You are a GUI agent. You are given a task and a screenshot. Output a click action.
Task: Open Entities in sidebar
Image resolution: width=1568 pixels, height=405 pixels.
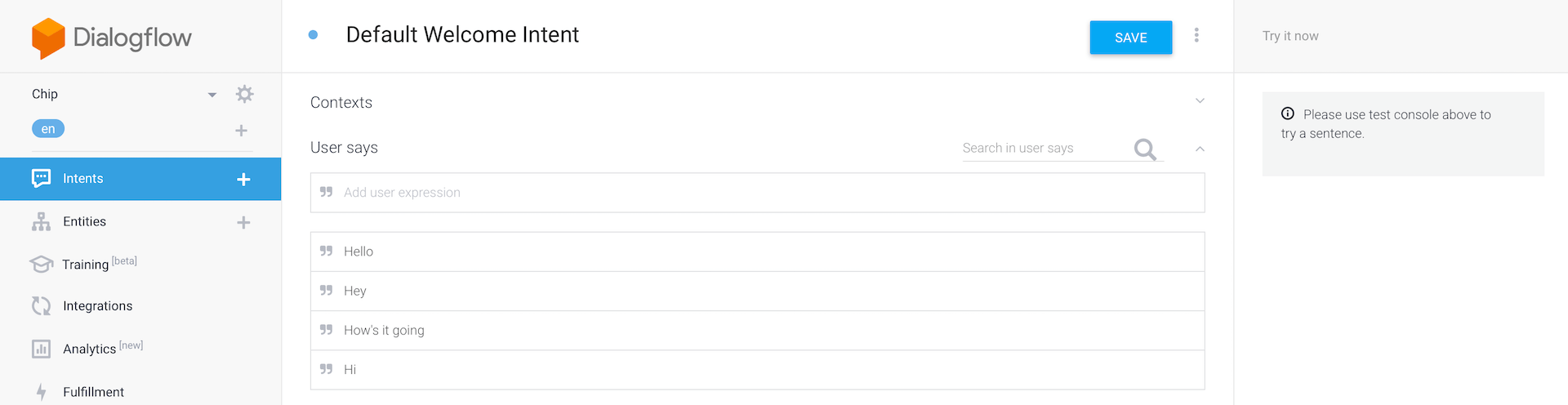click(x=84, y=222)
